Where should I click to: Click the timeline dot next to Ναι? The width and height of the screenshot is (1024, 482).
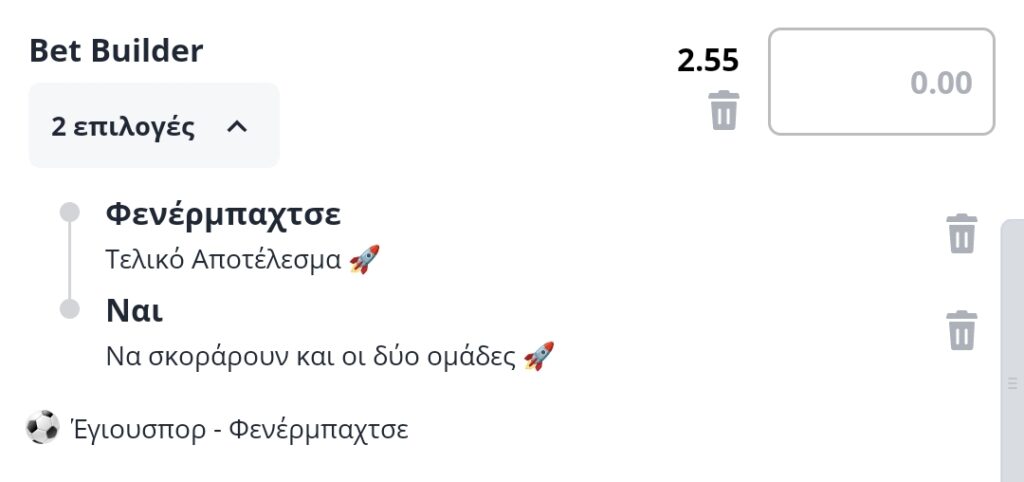pos(69,309)
